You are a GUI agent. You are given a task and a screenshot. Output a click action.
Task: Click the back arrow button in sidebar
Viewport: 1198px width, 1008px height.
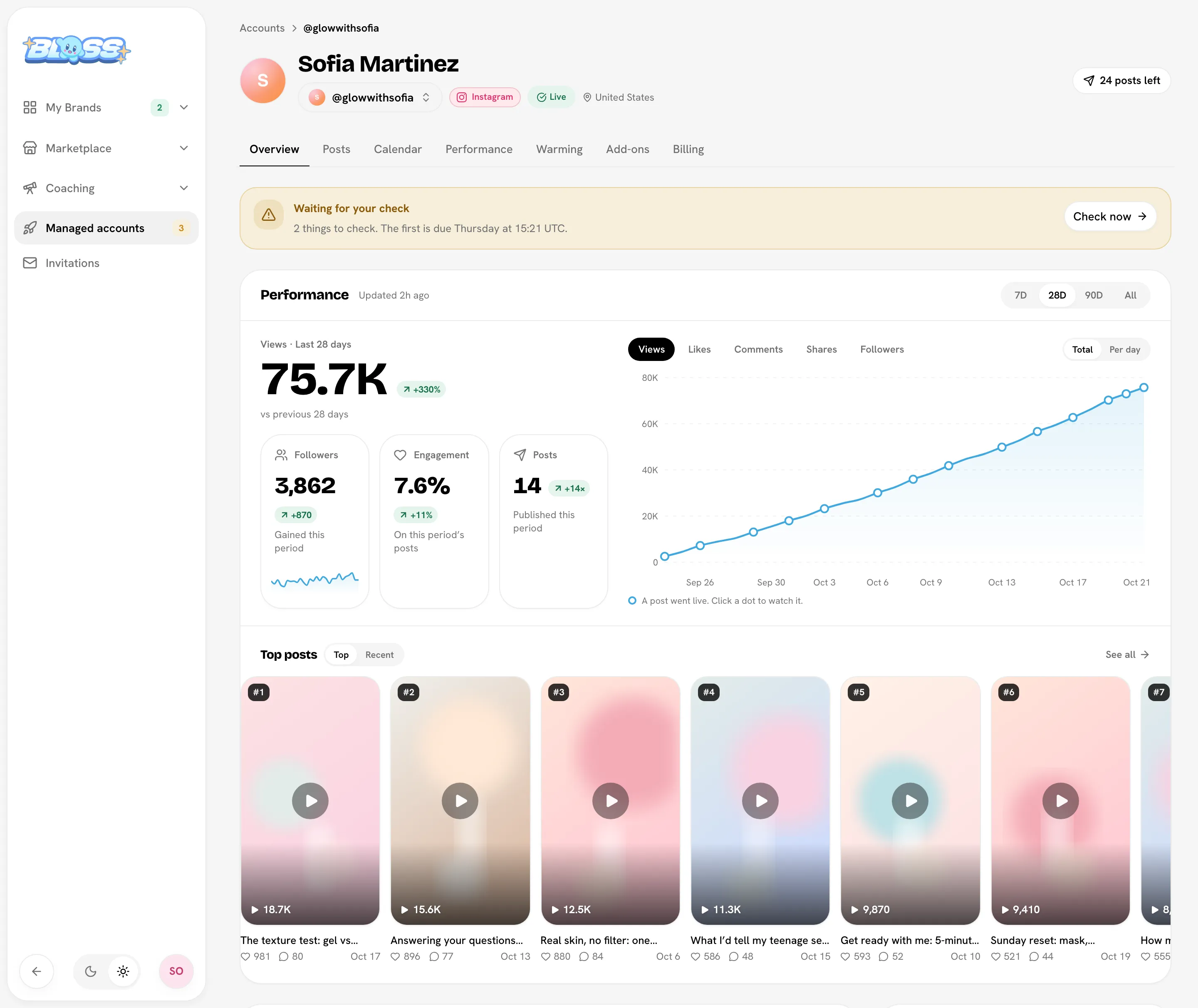point(37,971)
